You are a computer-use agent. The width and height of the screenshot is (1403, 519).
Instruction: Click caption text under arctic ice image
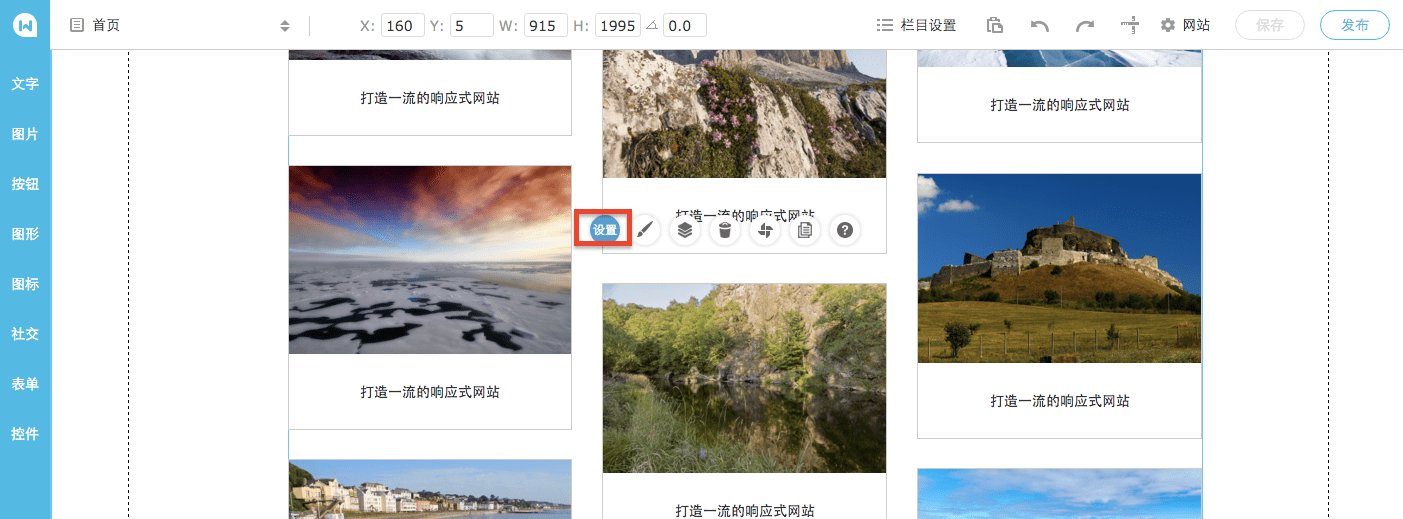430,392
